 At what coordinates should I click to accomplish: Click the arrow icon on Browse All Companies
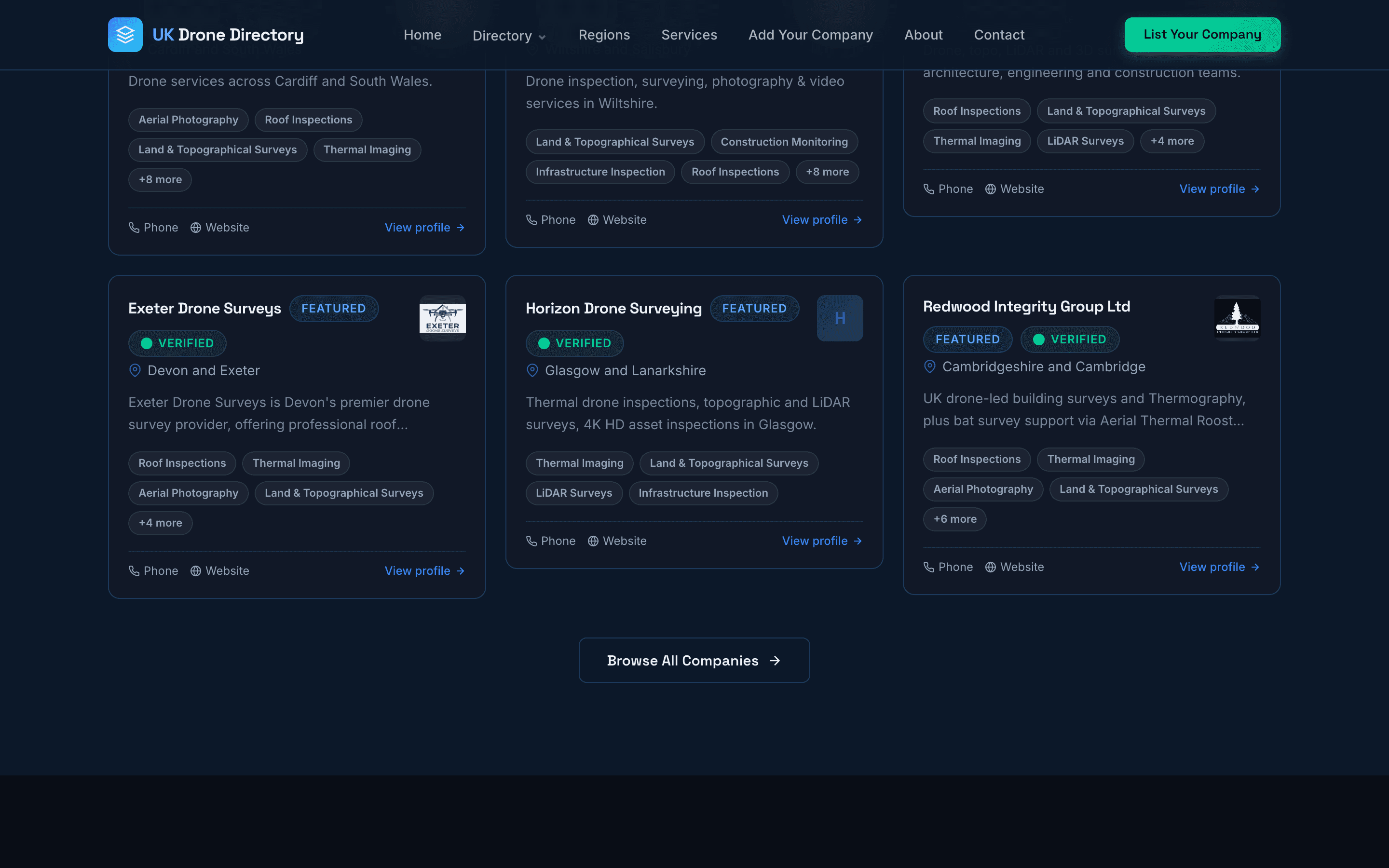coord(775,661)
